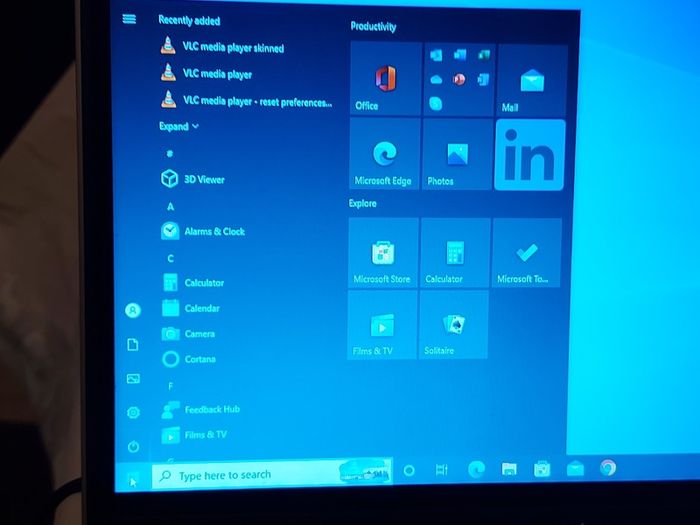700x525 pixels.
Task: Click the hamburger menu at top of Start
Action: 129,19
